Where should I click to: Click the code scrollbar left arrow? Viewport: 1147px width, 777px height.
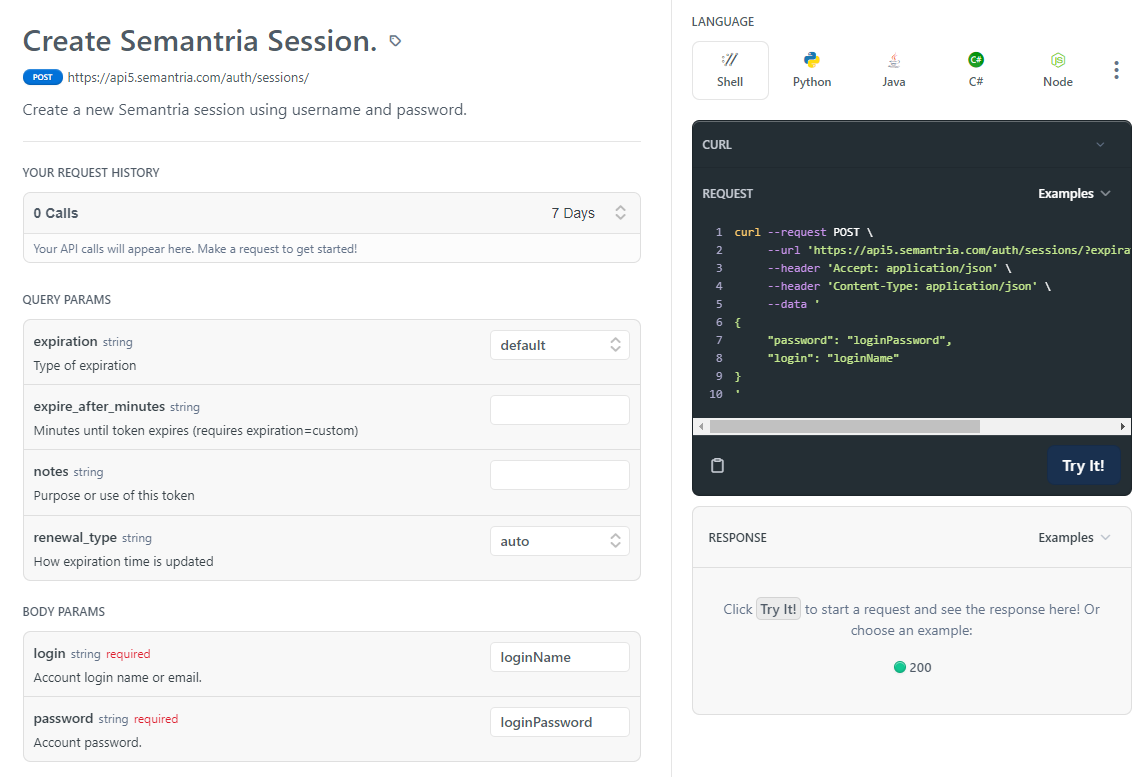[x=702, y=427]
